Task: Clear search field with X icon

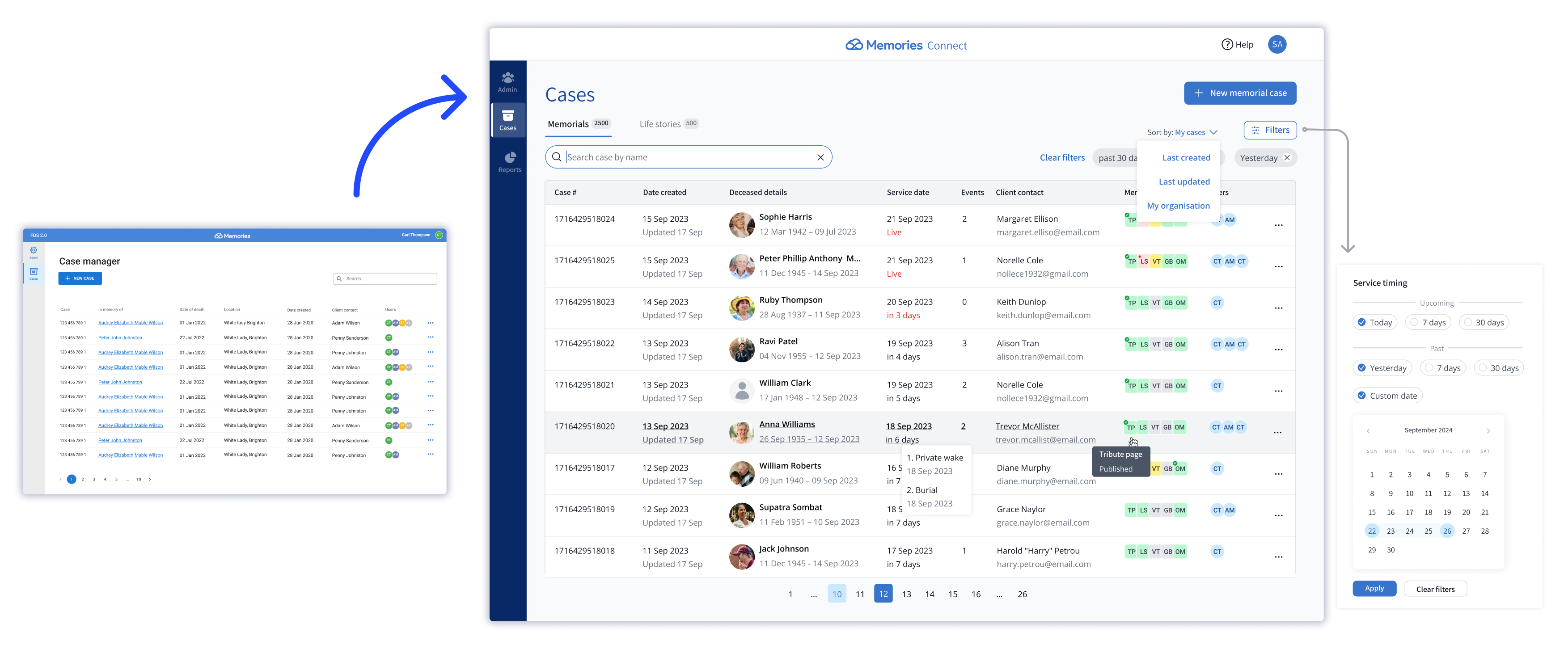Action: tap(820, 157)
